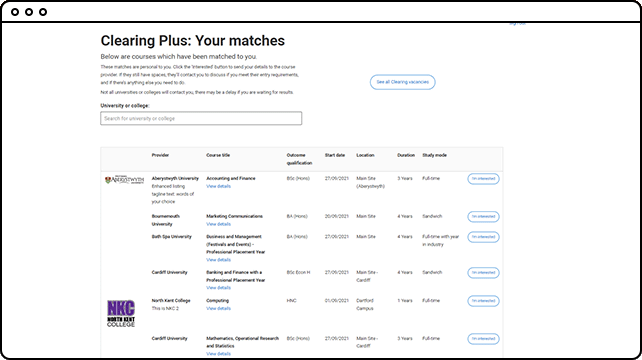Click the HNC qualification cell
The height and width of the screenshot is (360, 642).
291,301
